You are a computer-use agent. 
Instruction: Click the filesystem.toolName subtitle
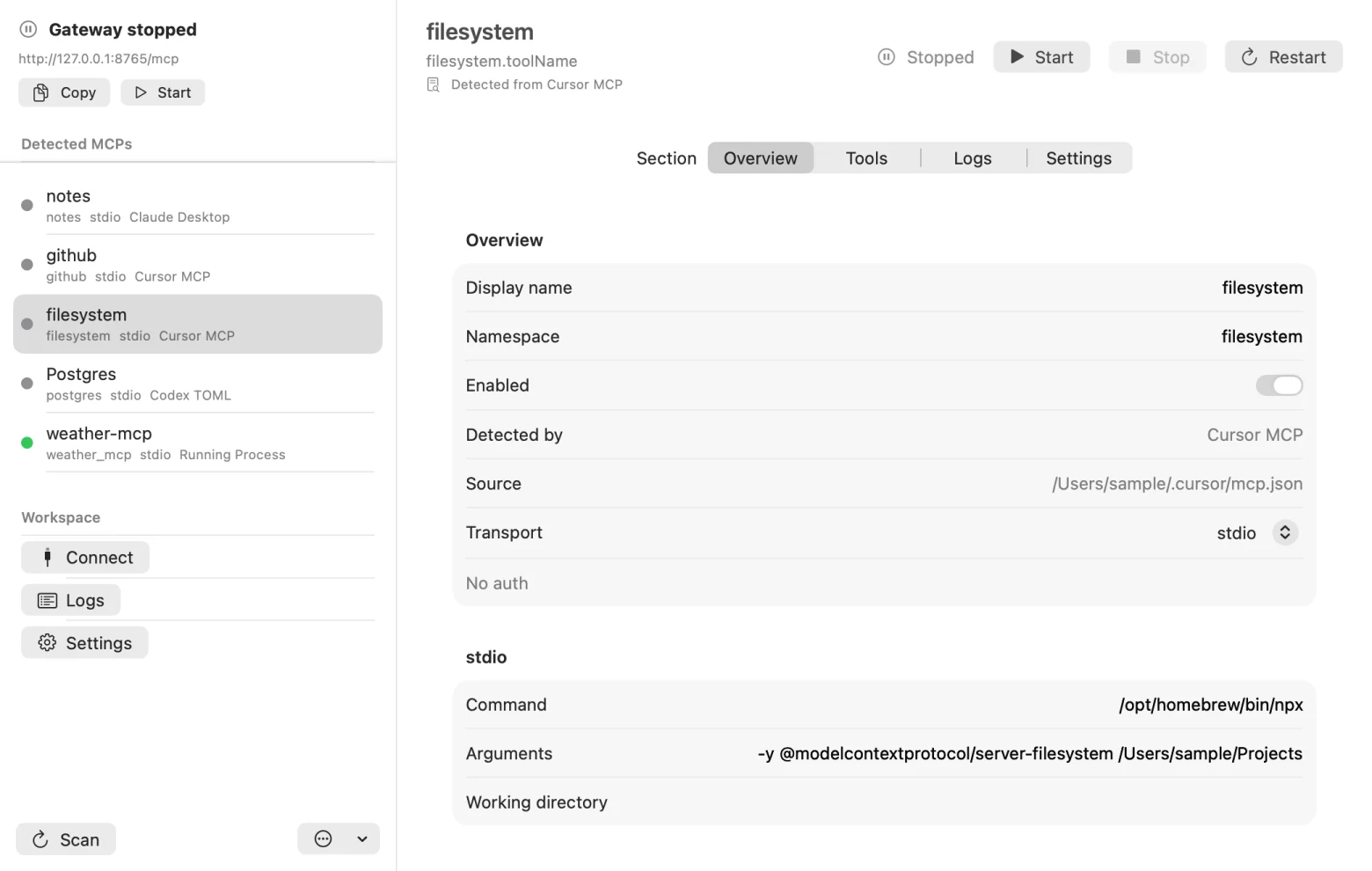pos(501,61)
